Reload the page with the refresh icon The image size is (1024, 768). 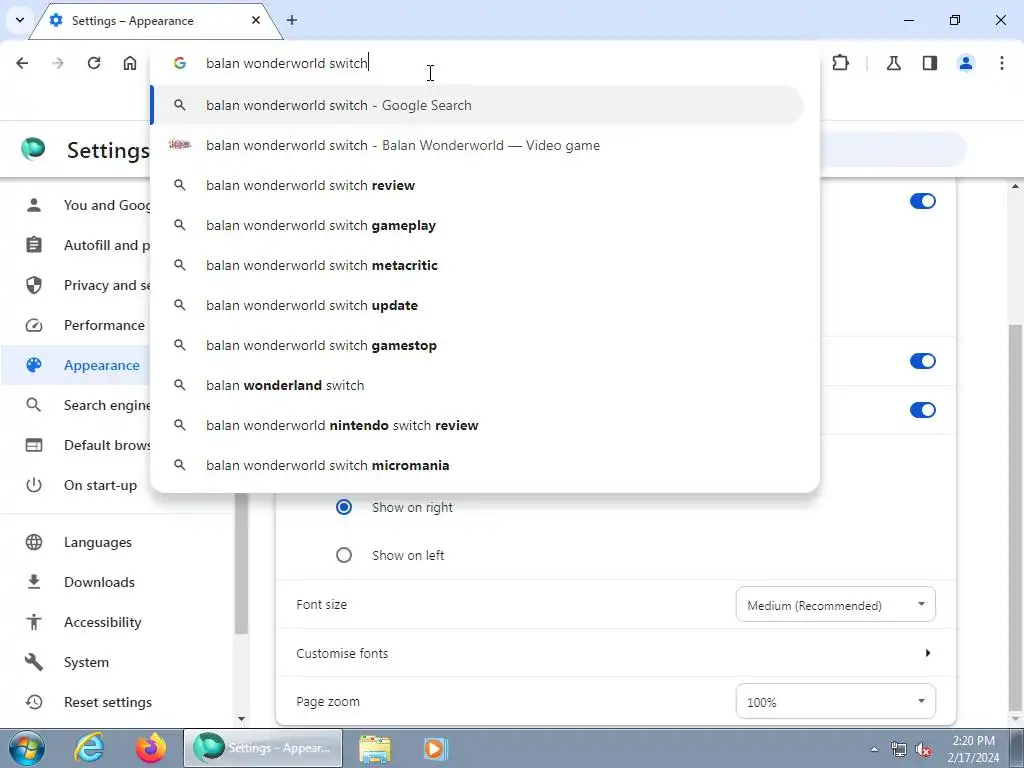click(94, 63)
